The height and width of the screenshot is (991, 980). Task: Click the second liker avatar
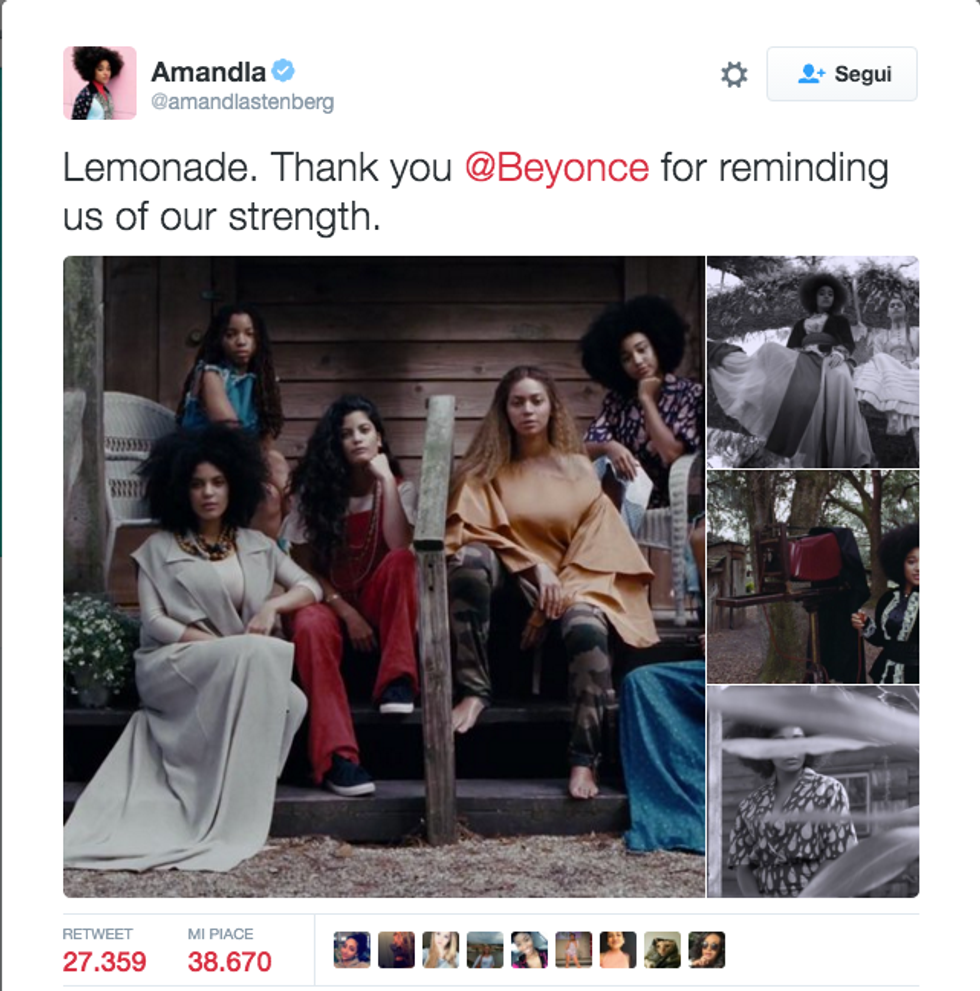396,949
